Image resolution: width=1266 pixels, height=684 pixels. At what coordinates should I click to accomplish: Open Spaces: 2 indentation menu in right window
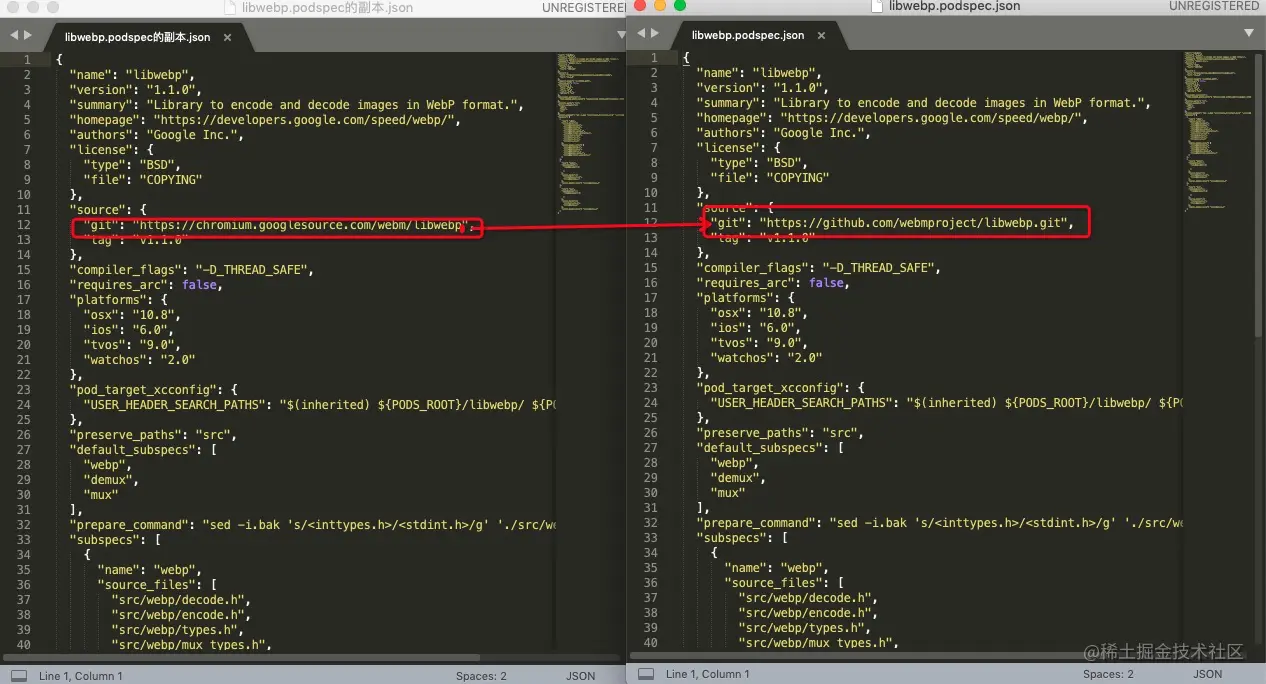(1108, 674)
